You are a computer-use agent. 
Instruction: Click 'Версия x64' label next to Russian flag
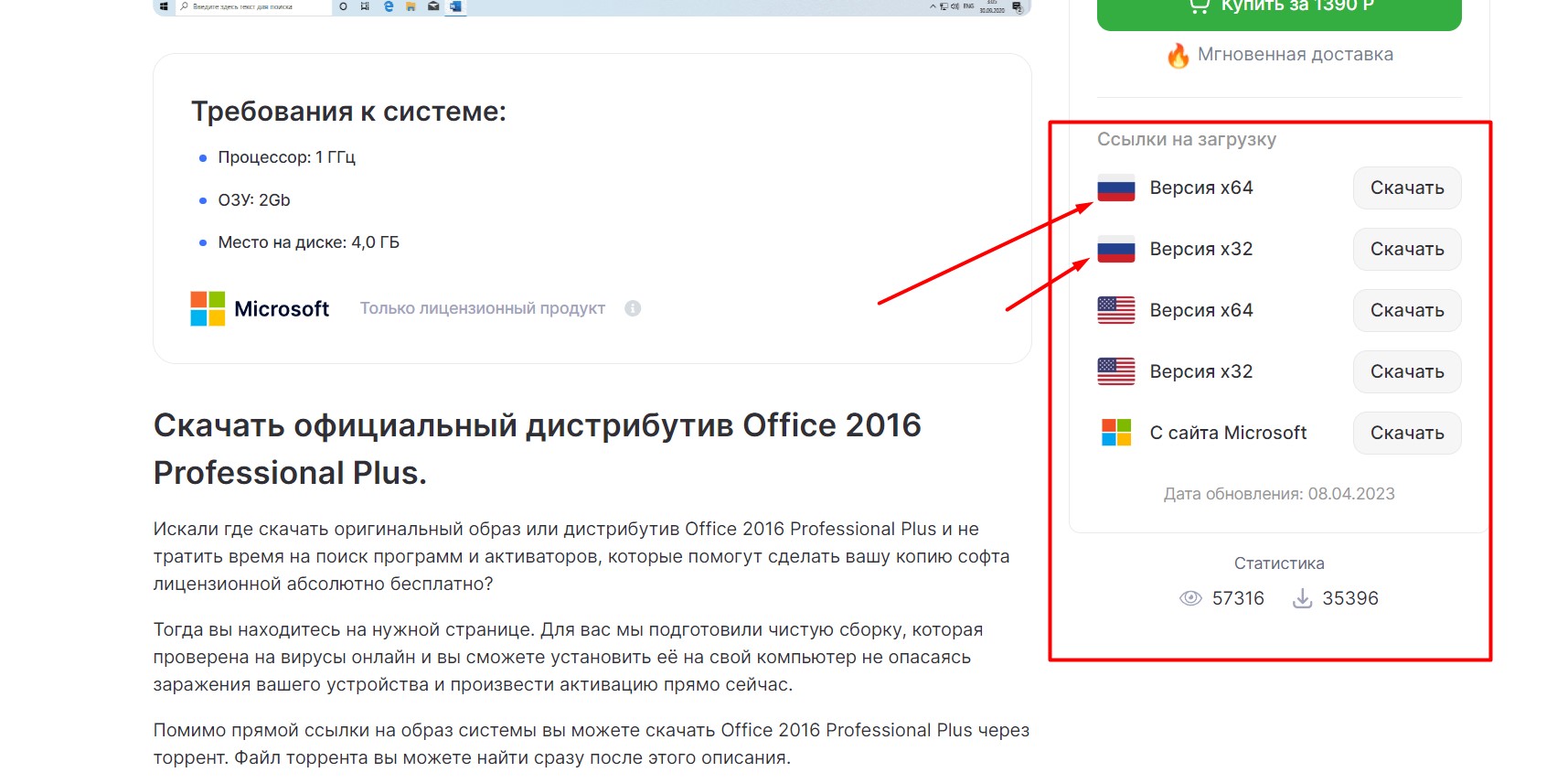click(x=1201, y=188)
